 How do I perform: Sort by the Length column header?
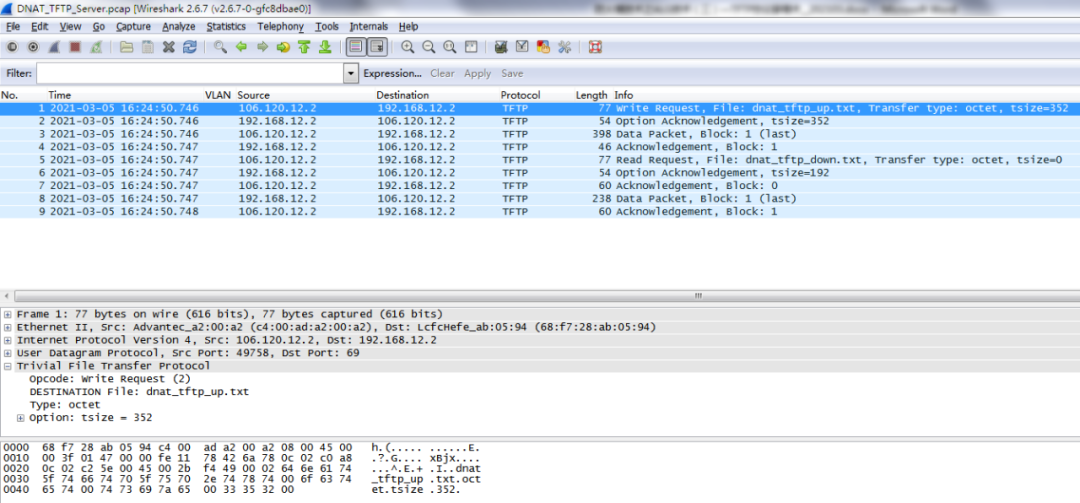[591, 95]
